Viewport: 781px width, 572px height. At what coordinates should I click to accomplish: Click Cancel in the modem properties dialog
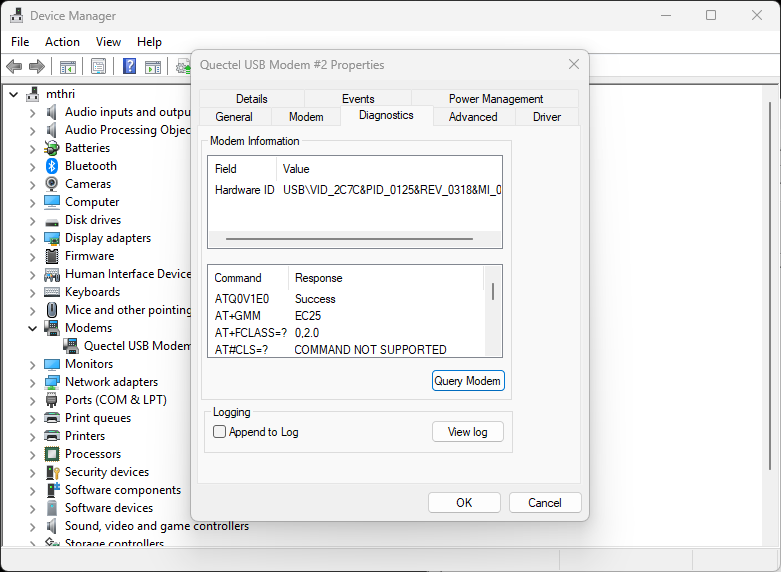tap(545, 502)
